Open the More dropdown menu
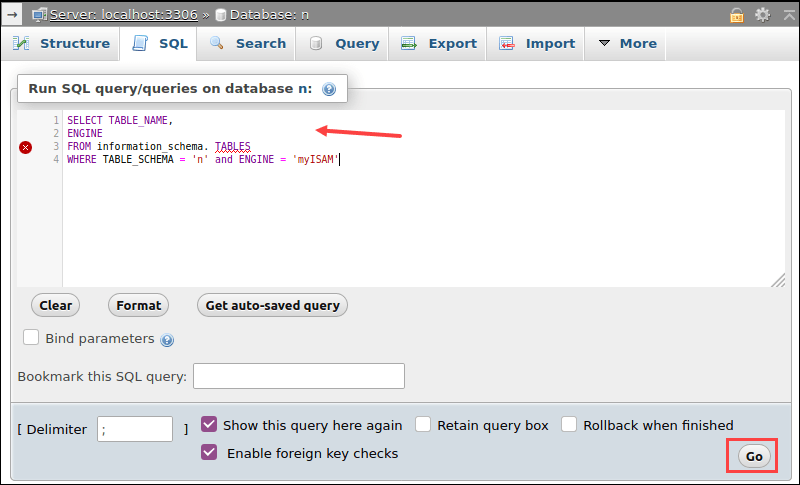800x485 pixels. (628, 43)
